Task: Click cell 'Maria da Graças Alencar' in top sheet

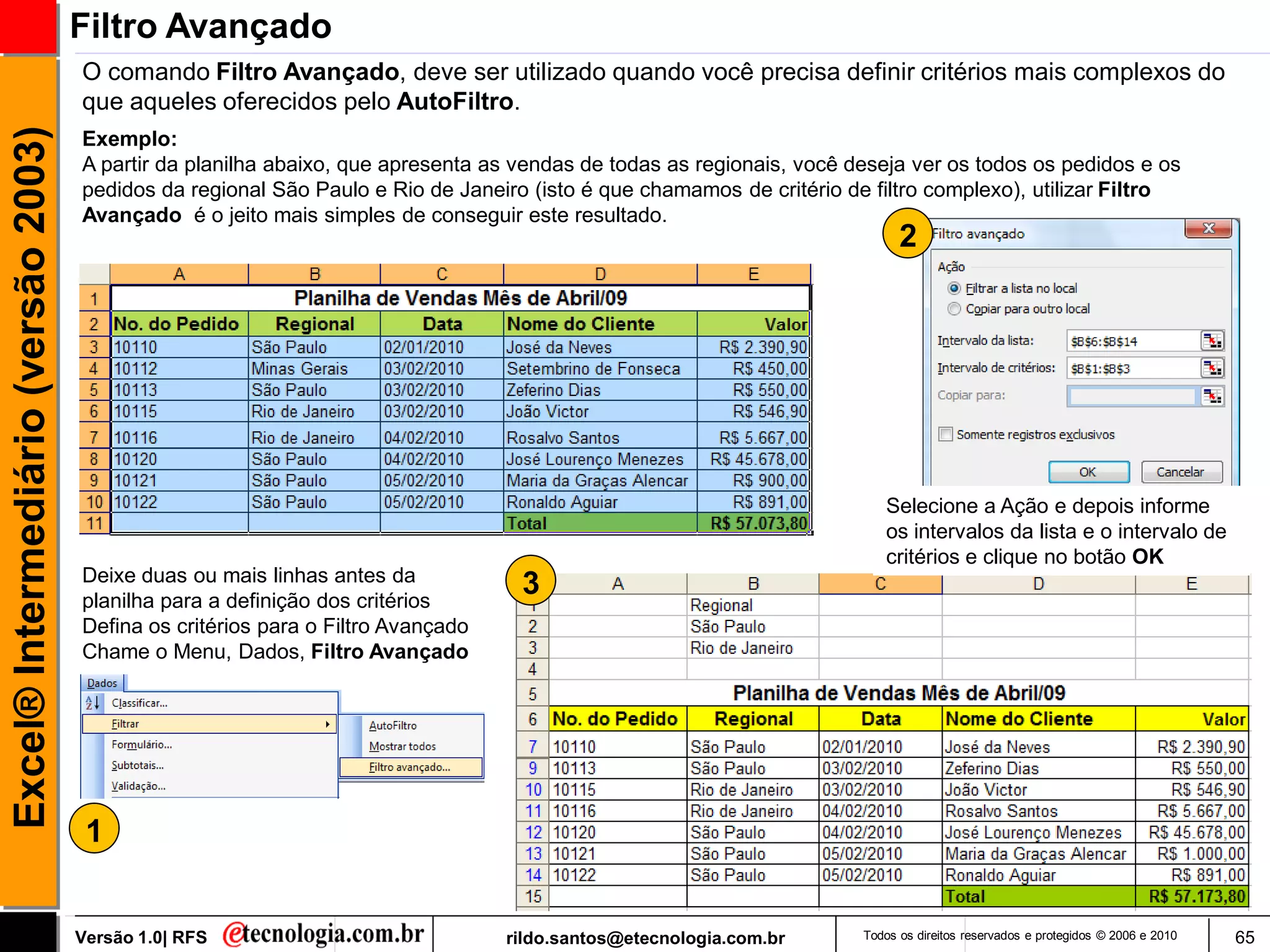Action: (600, 480)
